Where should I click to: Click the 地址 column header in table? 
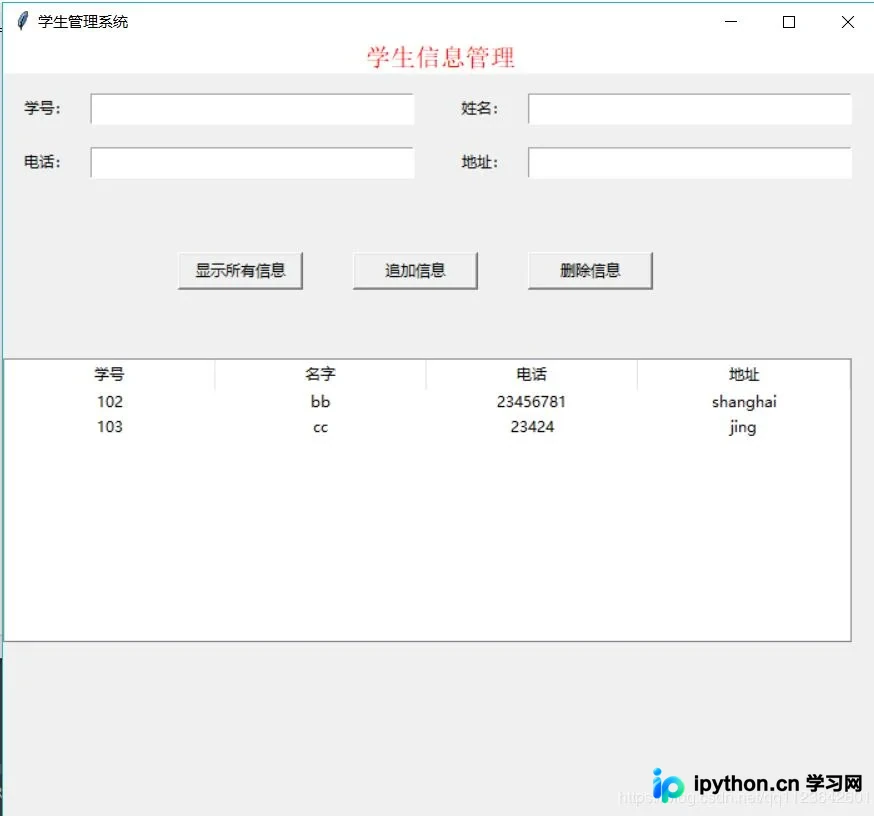click(x=744, y=374)
